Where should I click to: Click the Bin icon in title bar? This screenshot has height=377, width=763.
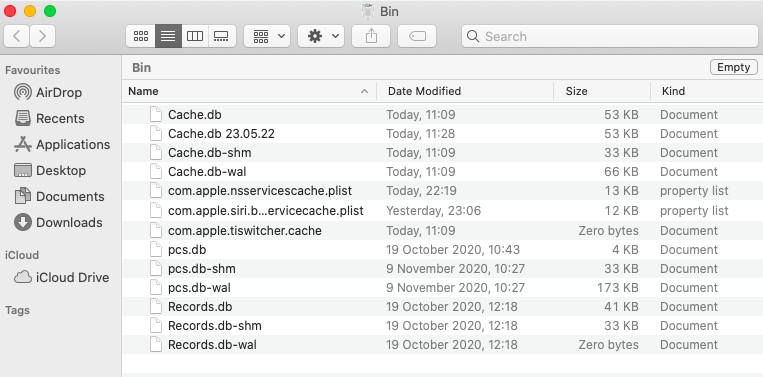[368, 11]
